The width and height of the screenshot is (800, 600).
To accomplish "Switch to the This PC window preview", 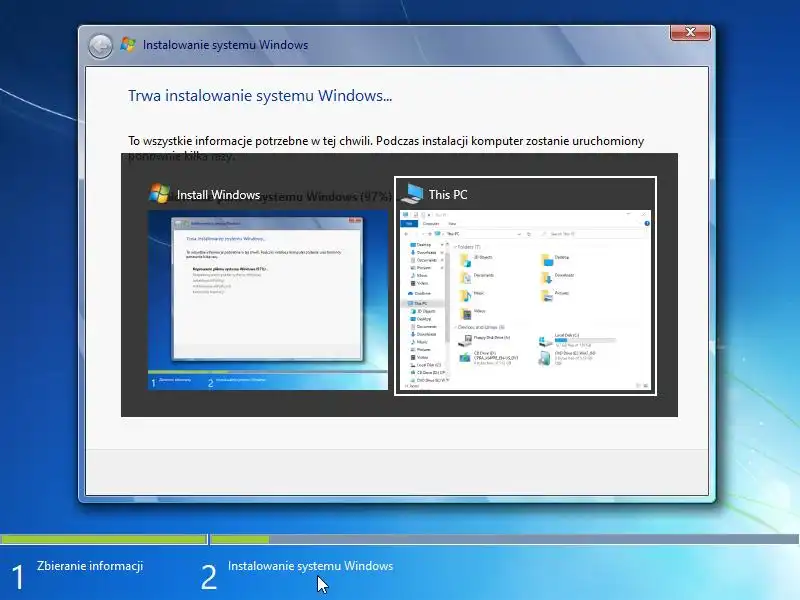I will tap(526, 286).
